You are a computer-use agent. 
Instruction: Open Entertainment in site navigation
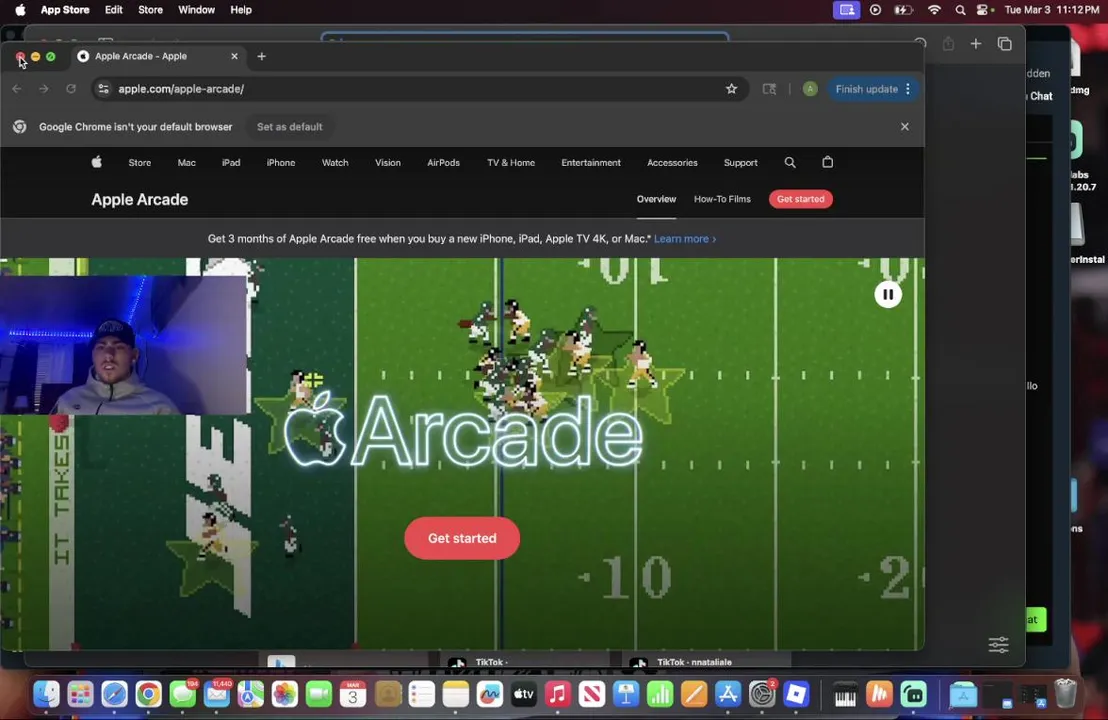pos(591,163)
